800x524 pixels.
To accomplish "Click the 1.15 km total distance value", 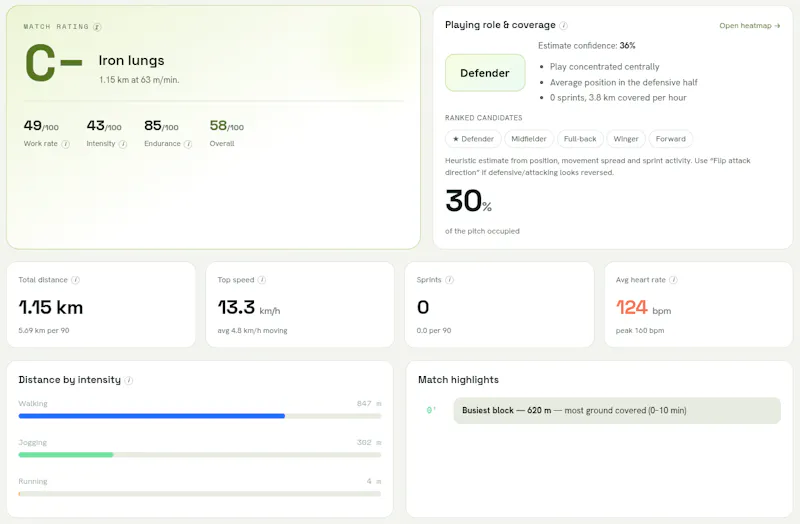I will 51,307.
